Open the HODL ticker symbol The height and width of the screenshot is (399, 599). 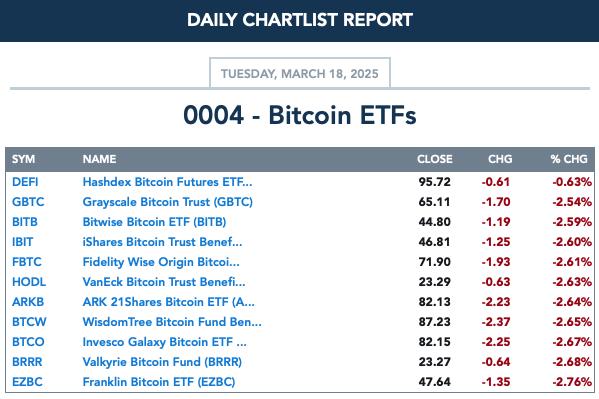(x=29, y=282)
